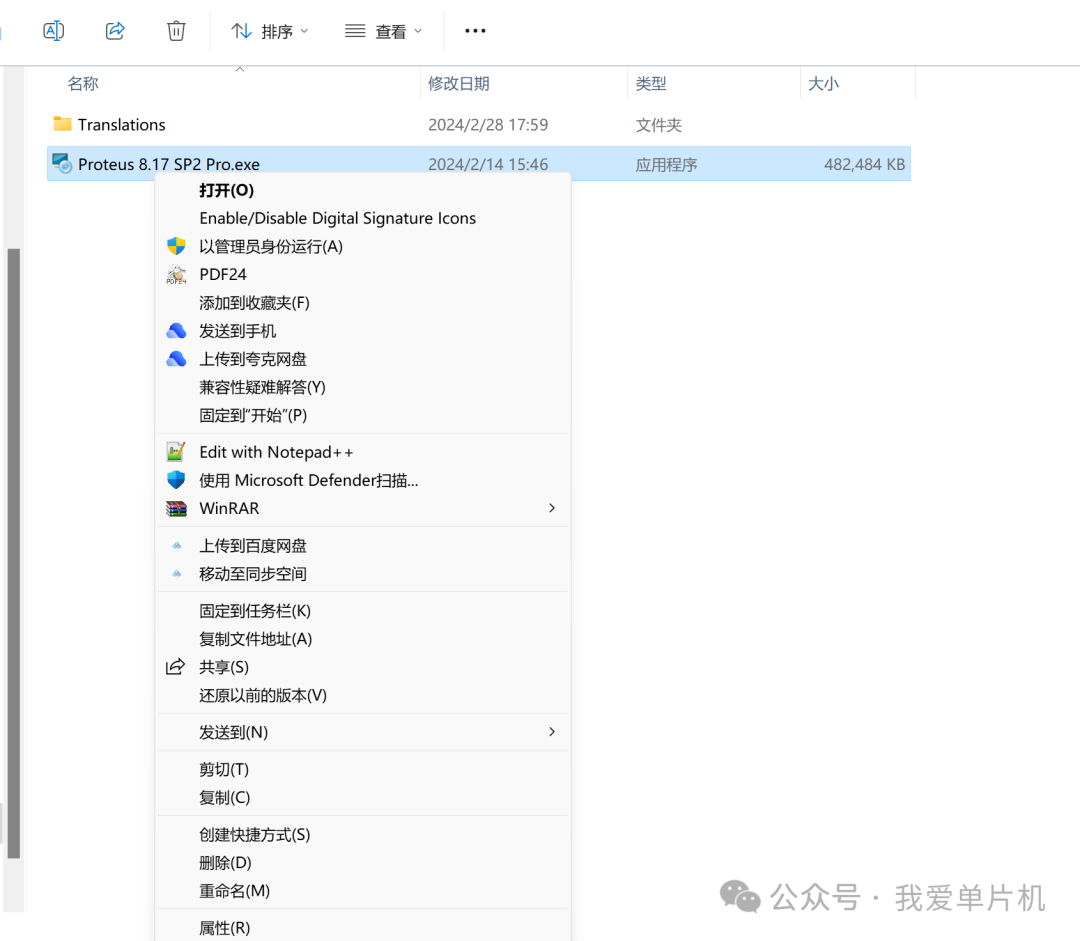The width and height of the screenshot is (1080, 941).
Task: Expand the WinRAR submenu arrow
Action: tap(552, 508)
